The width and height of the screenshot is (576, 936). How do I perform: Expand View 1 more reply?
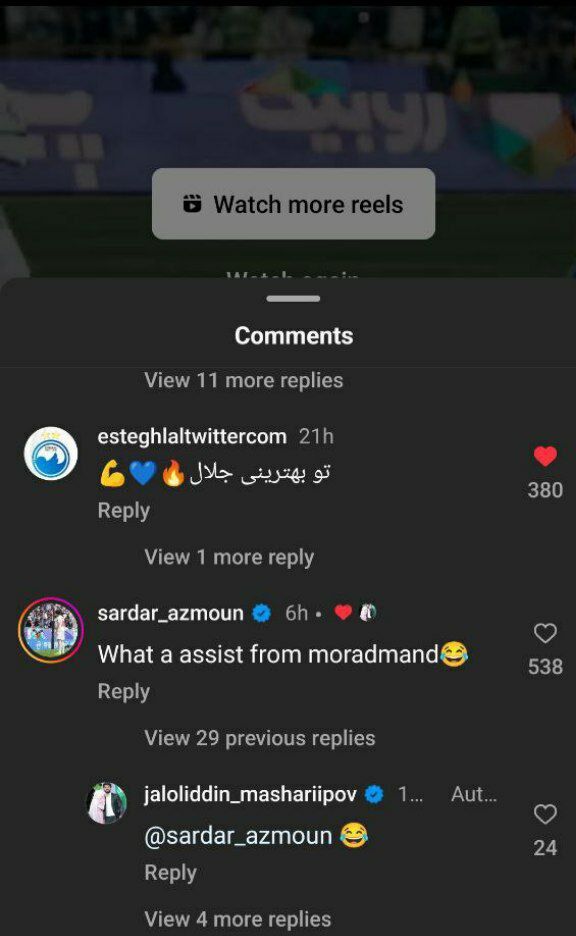[229, 558]
